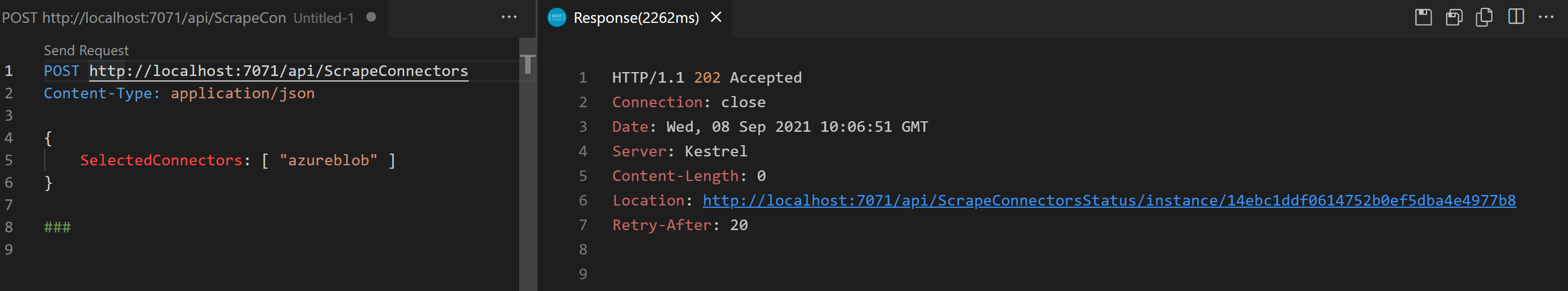Image resolution: width=1568 pixels, height=291 pixels.
Task: Click the Retry-After header in response
Action: 662,226
